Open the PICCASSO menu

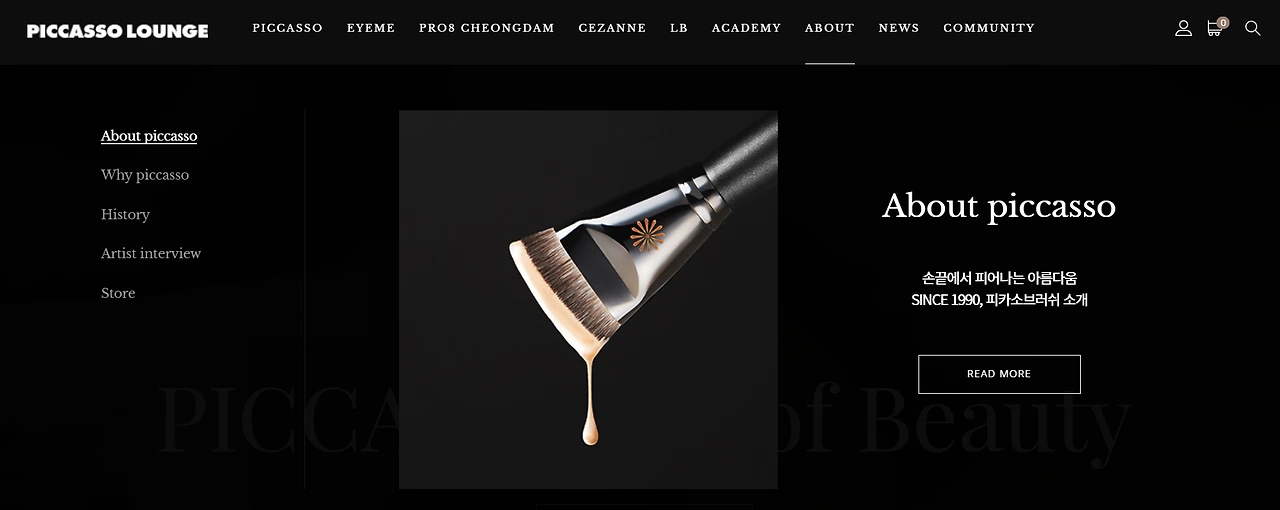point(287,28)
